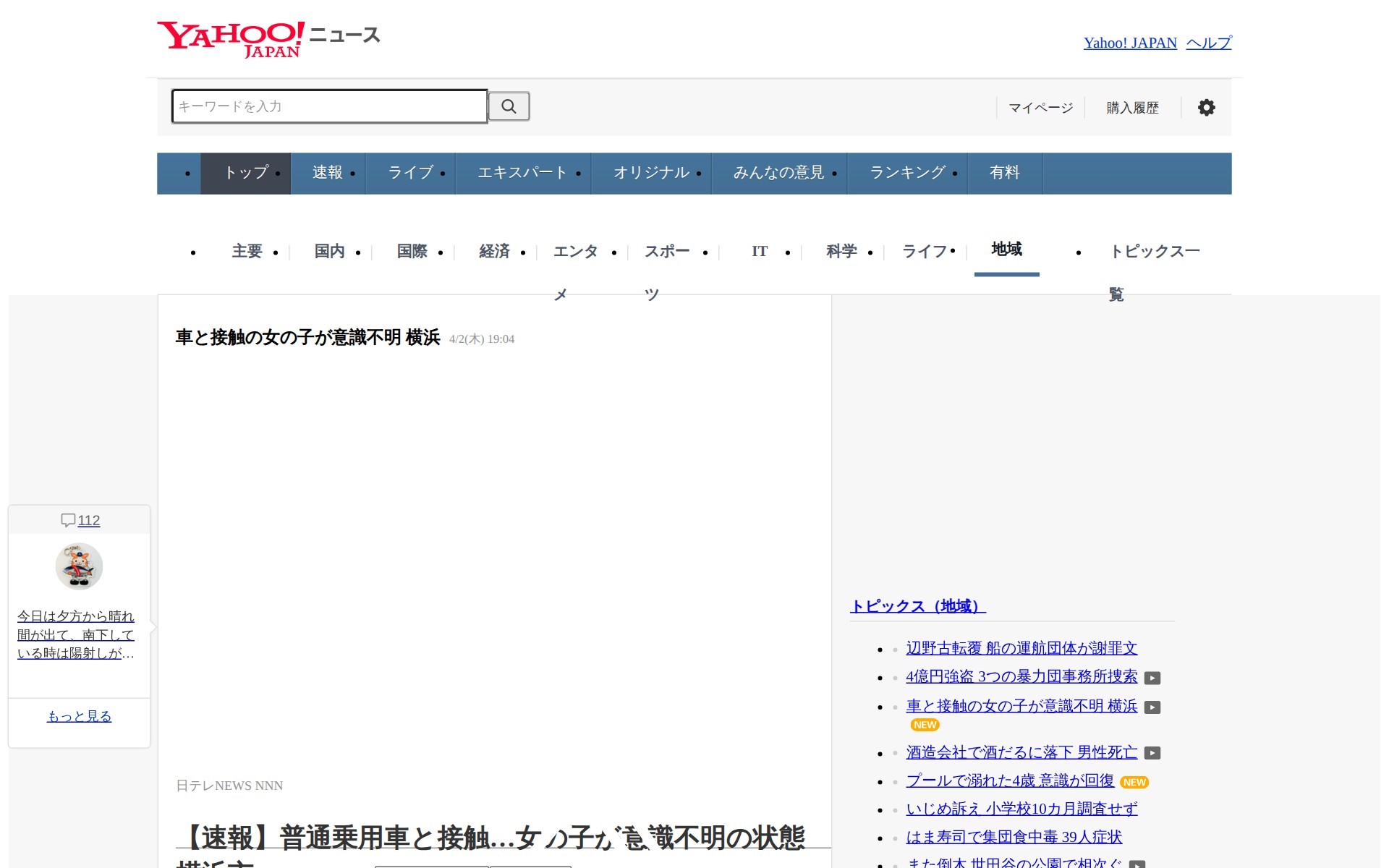The image size is (1389, 868).
Task: Open the 国内 category tab
Action: point(329,251)
